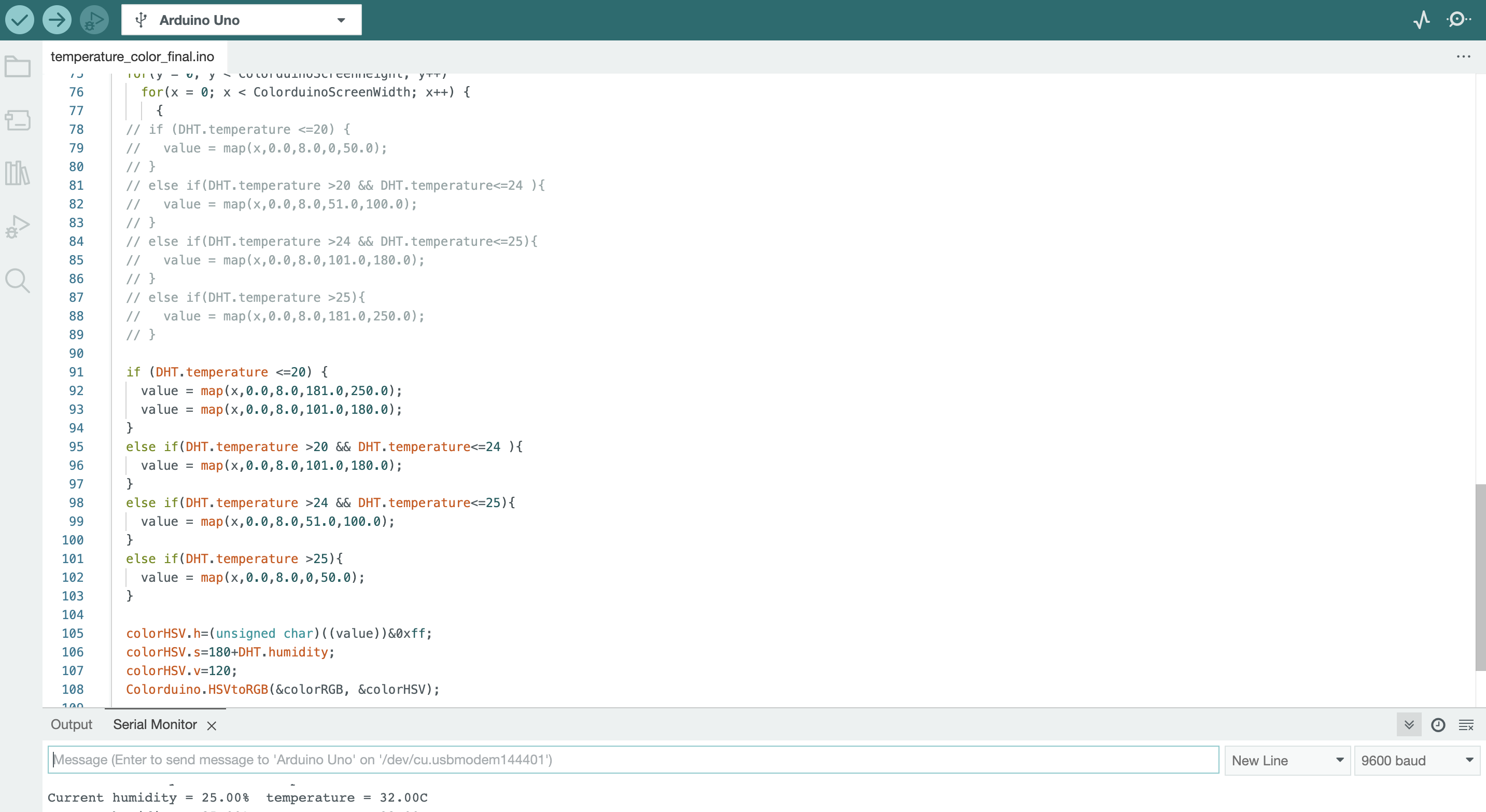Click serial output 'Current humidity = 25.00%' line
1486x812 pixels.
(x=237, y=797)
